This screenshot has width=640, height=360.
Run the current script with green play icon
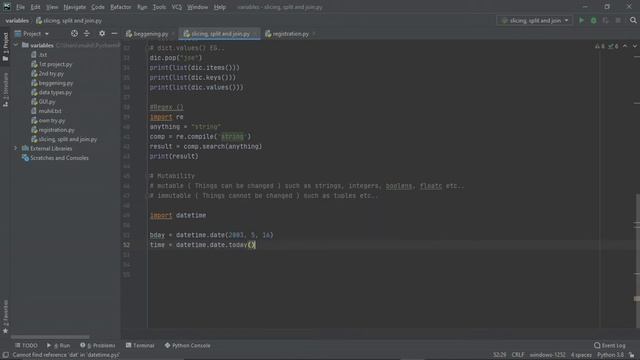tap(581, 20)
